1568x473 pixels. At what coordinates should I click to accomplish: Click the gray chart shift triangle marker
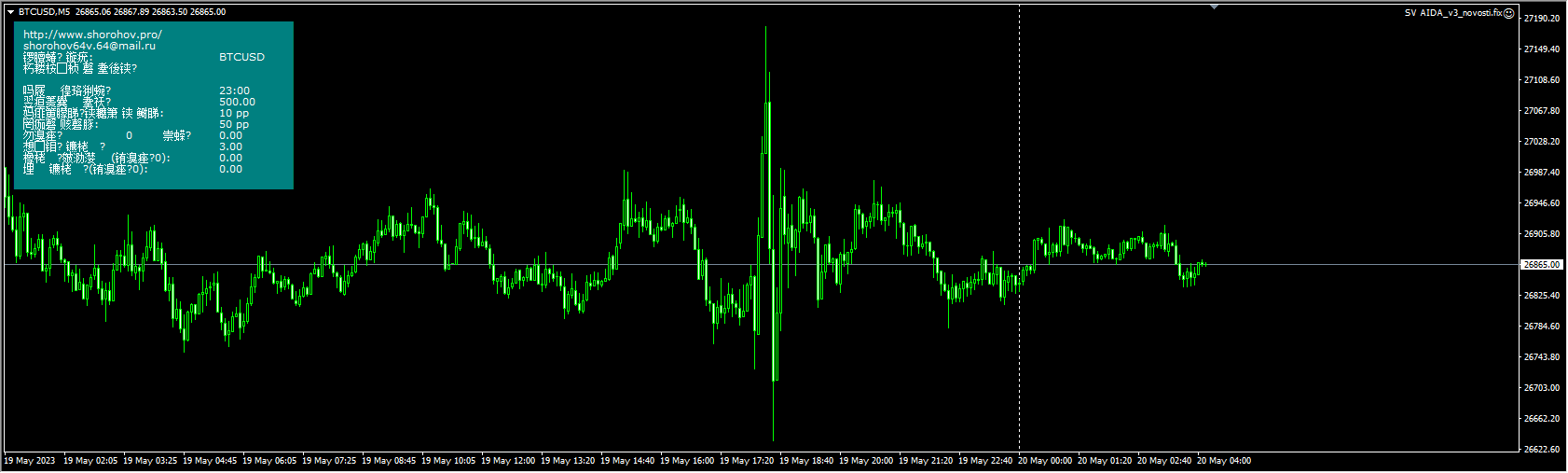point(1214,7)
